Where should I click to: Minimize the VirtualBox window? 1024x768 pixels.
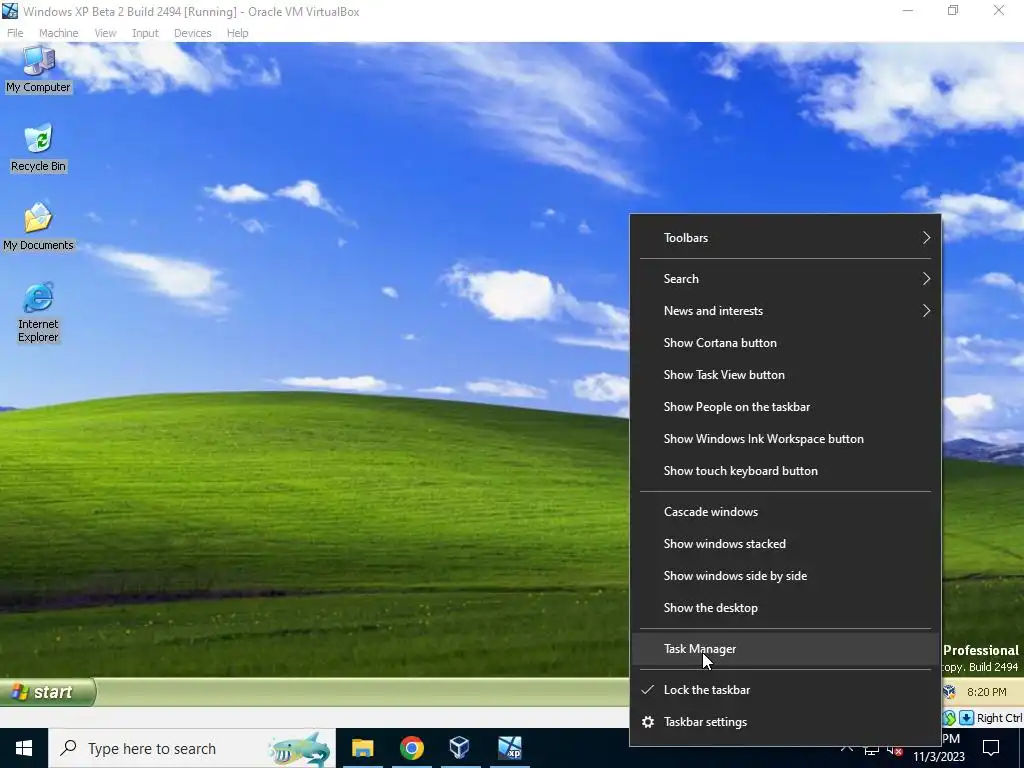click(x=907, y=10)
